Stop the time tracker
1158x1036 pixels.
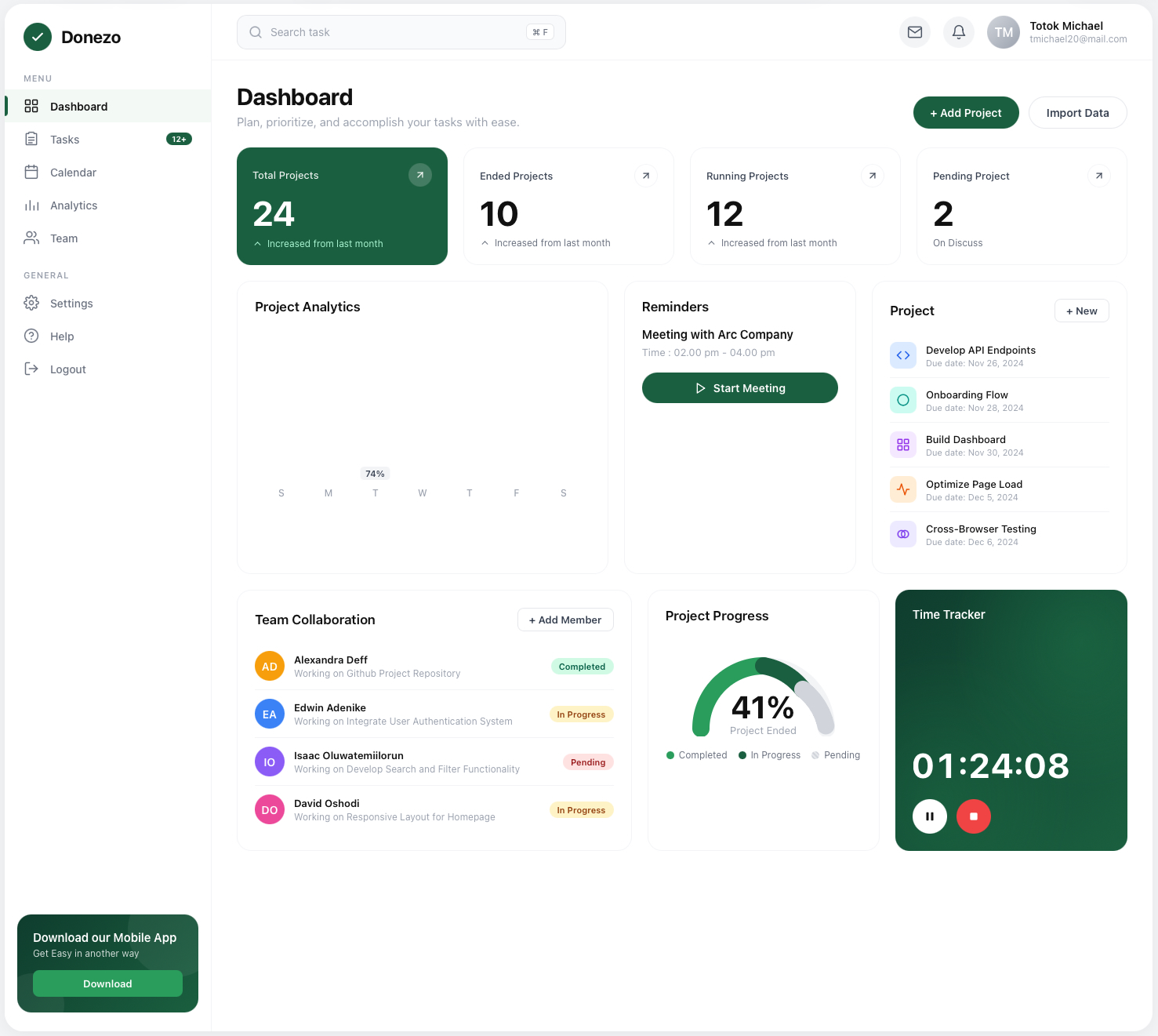974,816
